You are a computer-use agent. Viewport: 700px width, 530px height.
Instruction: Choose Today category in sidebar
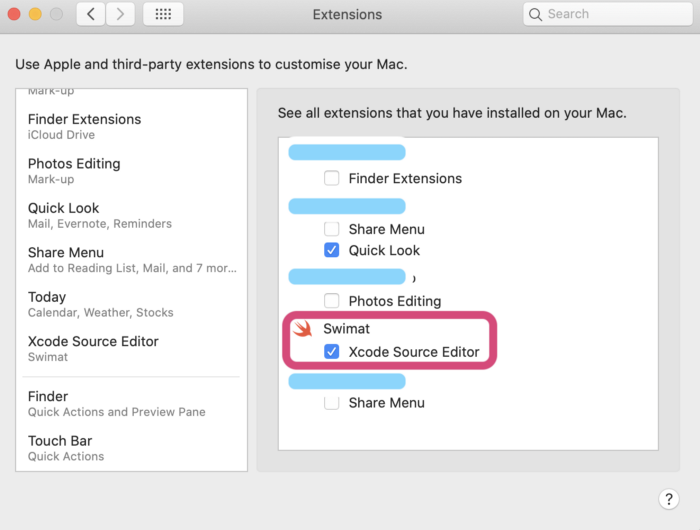coord(48,304)
